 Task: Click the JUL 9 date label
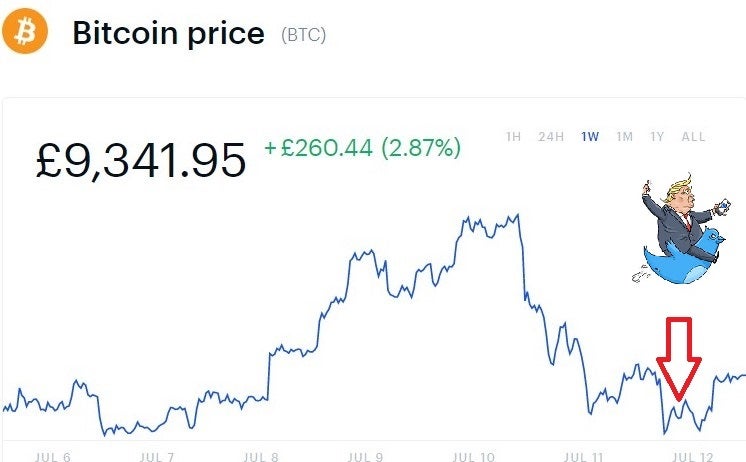(x=365, y=456)
